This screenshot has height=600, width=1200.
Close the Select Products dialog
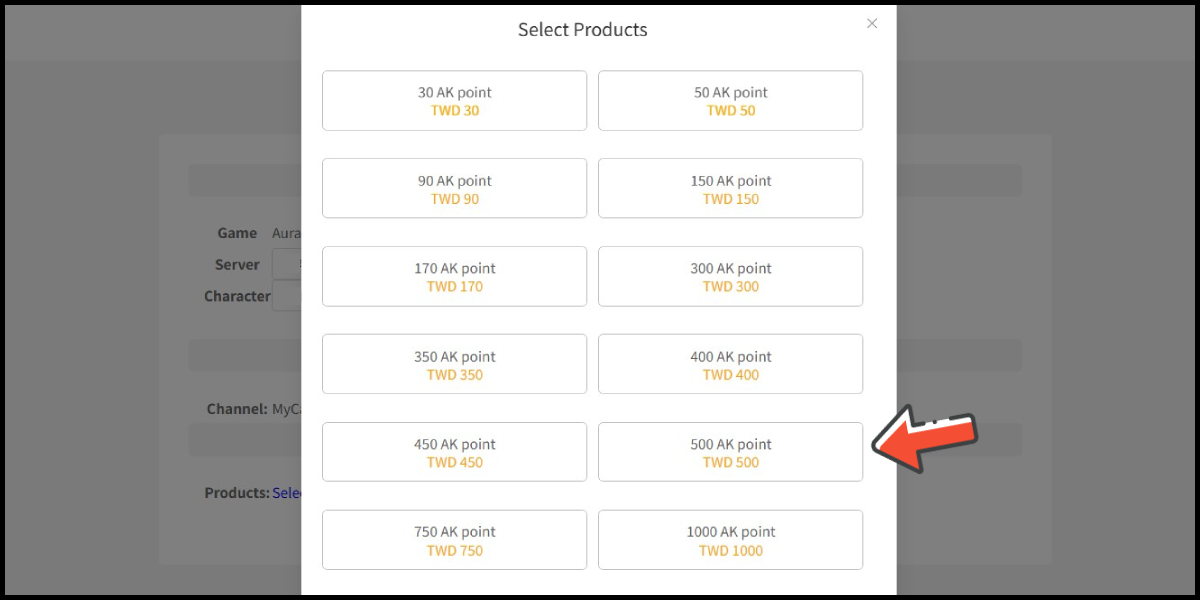pyautogui.click(x=872, y=24)
